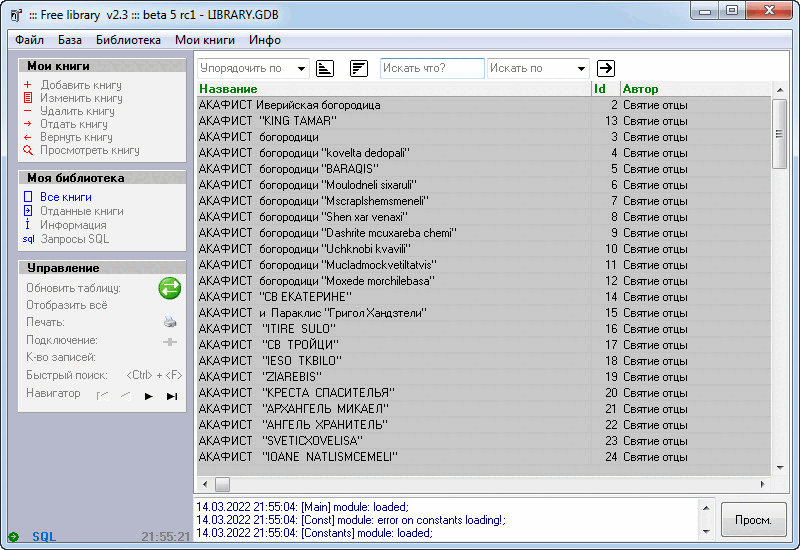
Task: Click the plus icon beside Подключение
Action: [x=170, y=341]
